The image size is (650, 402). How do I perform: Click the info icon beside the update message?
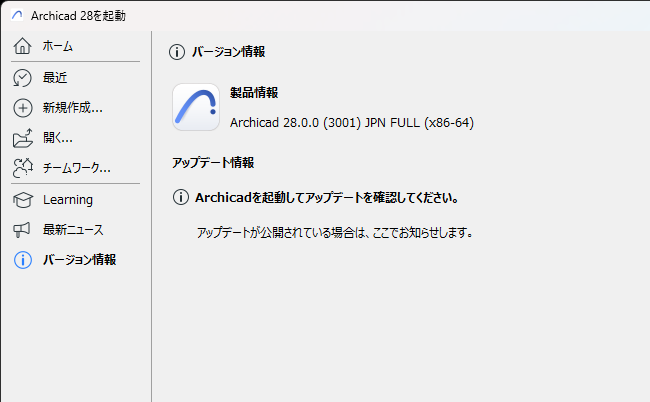[x=181, y=197]
